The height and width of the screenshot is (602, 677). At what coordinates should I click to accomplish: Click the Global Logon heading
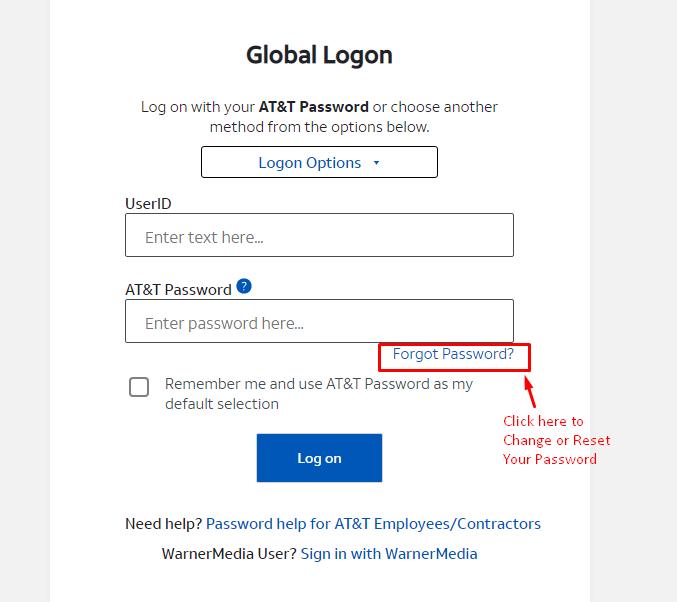point(319,55)
